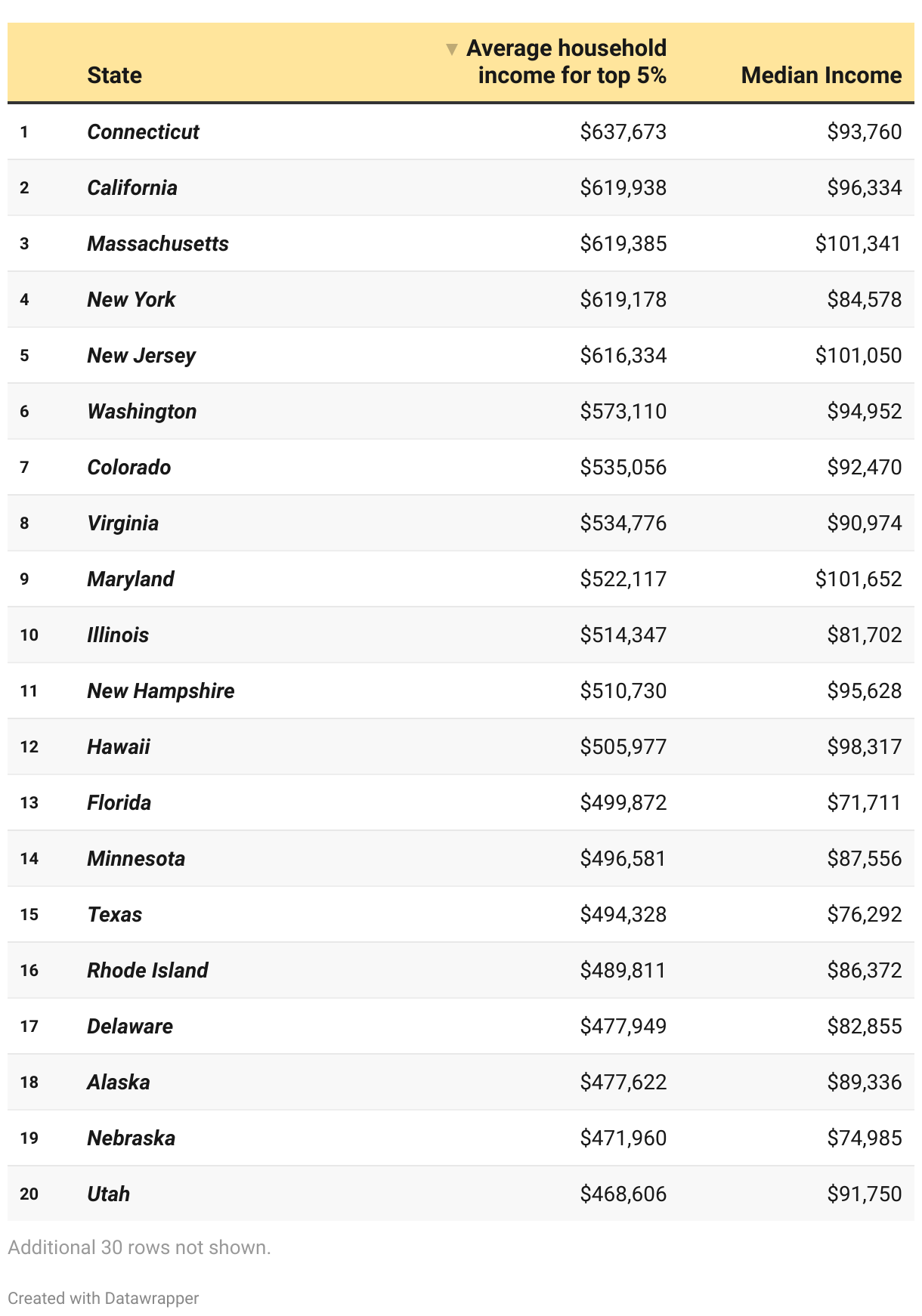Click New York top 5% income $619,178
Viewport: 922px width, 1316px height.
(x=623, y=300)
